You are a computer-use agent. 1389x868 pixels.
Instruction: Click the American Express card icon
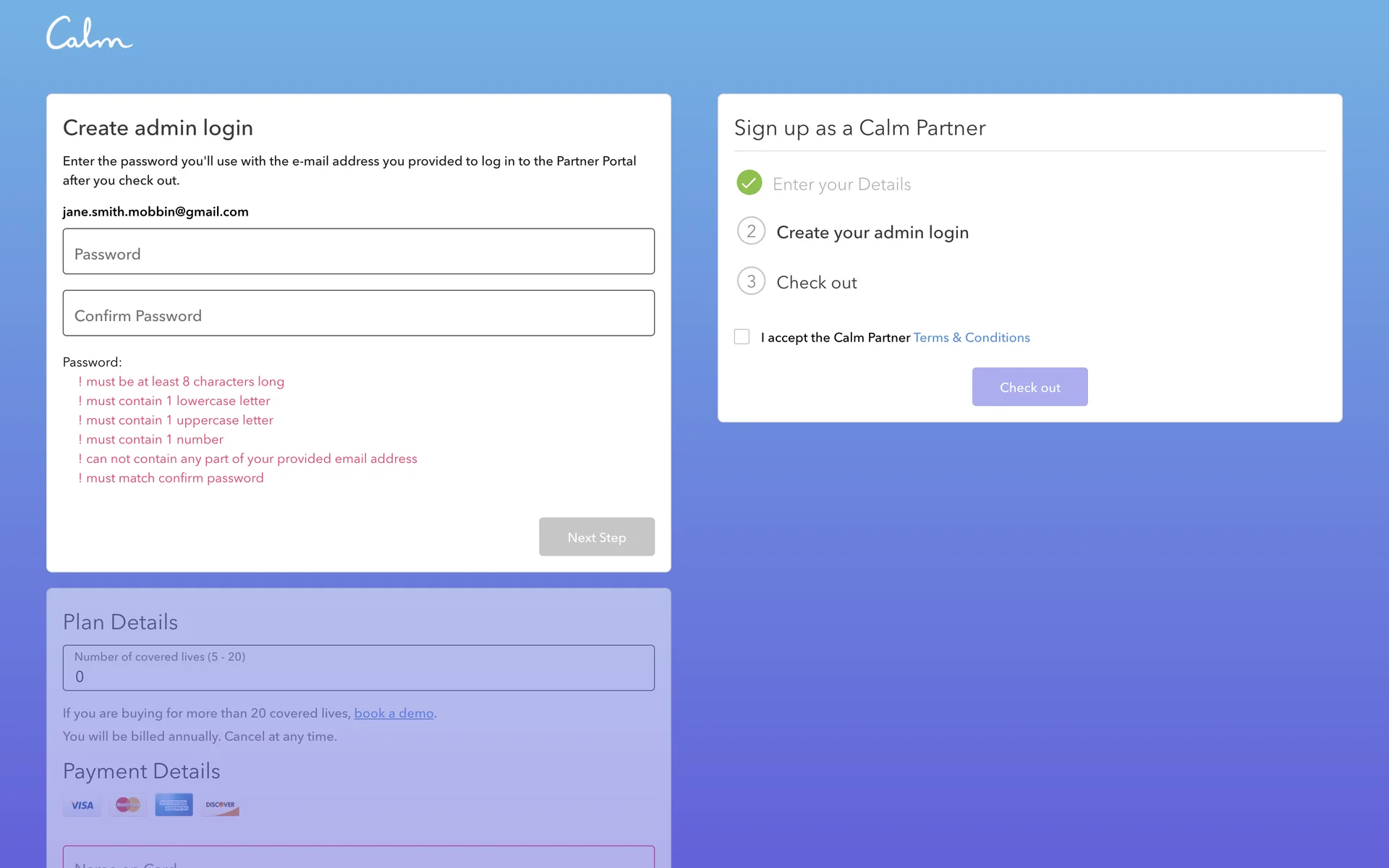point(174,805)
